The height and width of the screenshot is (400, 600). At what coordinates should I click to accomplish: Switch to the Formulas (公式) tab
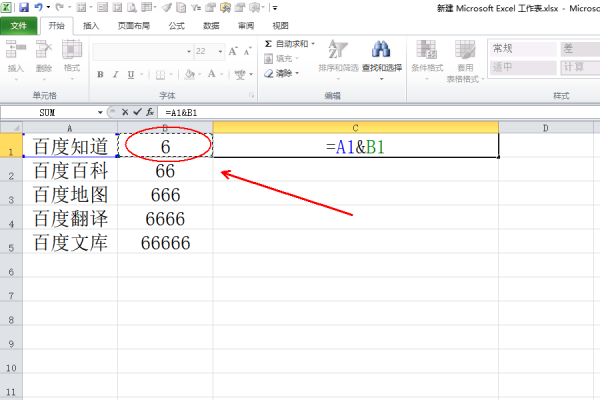click(176, 26)
